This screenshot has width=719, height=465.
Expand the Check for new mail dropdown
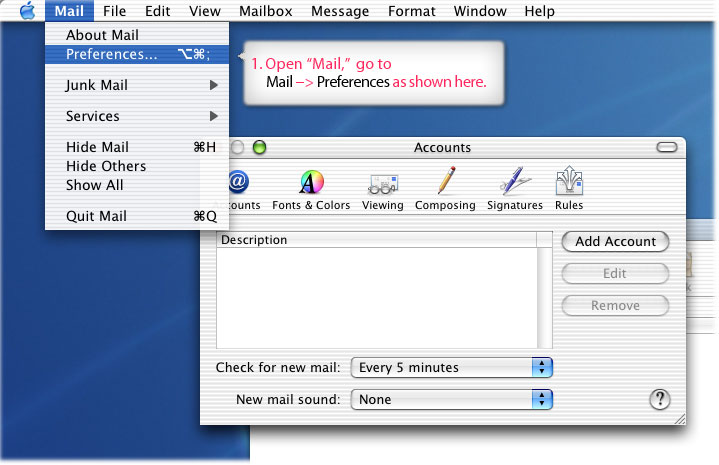pyautogui.click(x=452, y=367)
